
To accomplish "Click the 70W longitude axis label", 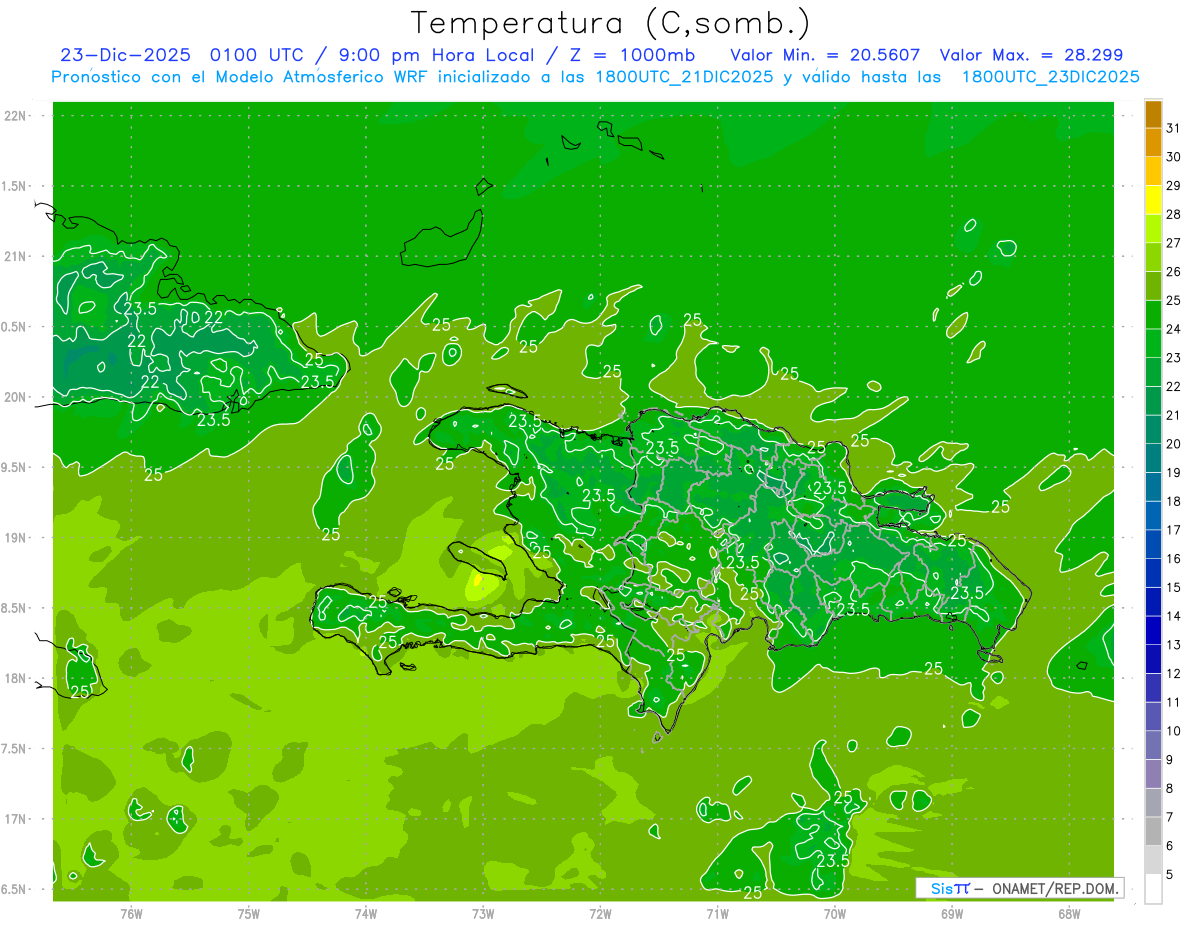I will pyautogui.click(x=835, y=913).
